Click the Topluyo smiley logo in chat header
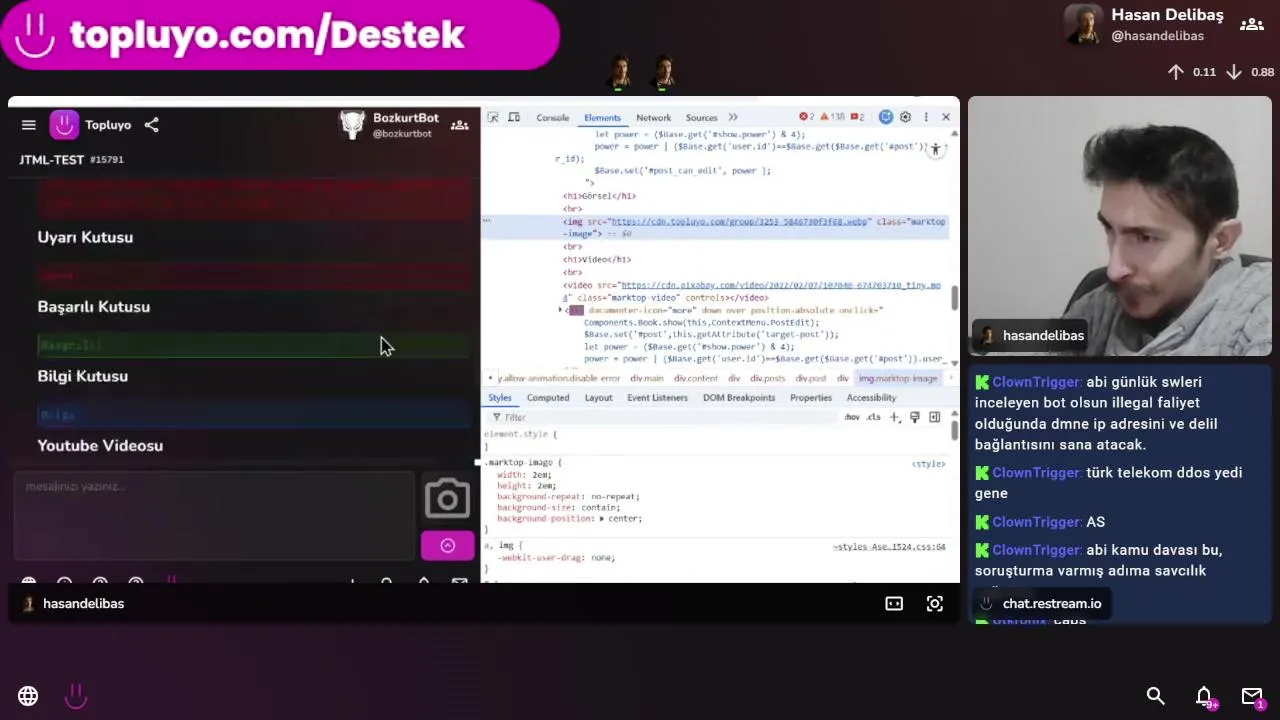This screenshot has height=720, width=1280. tap(64, 125)
